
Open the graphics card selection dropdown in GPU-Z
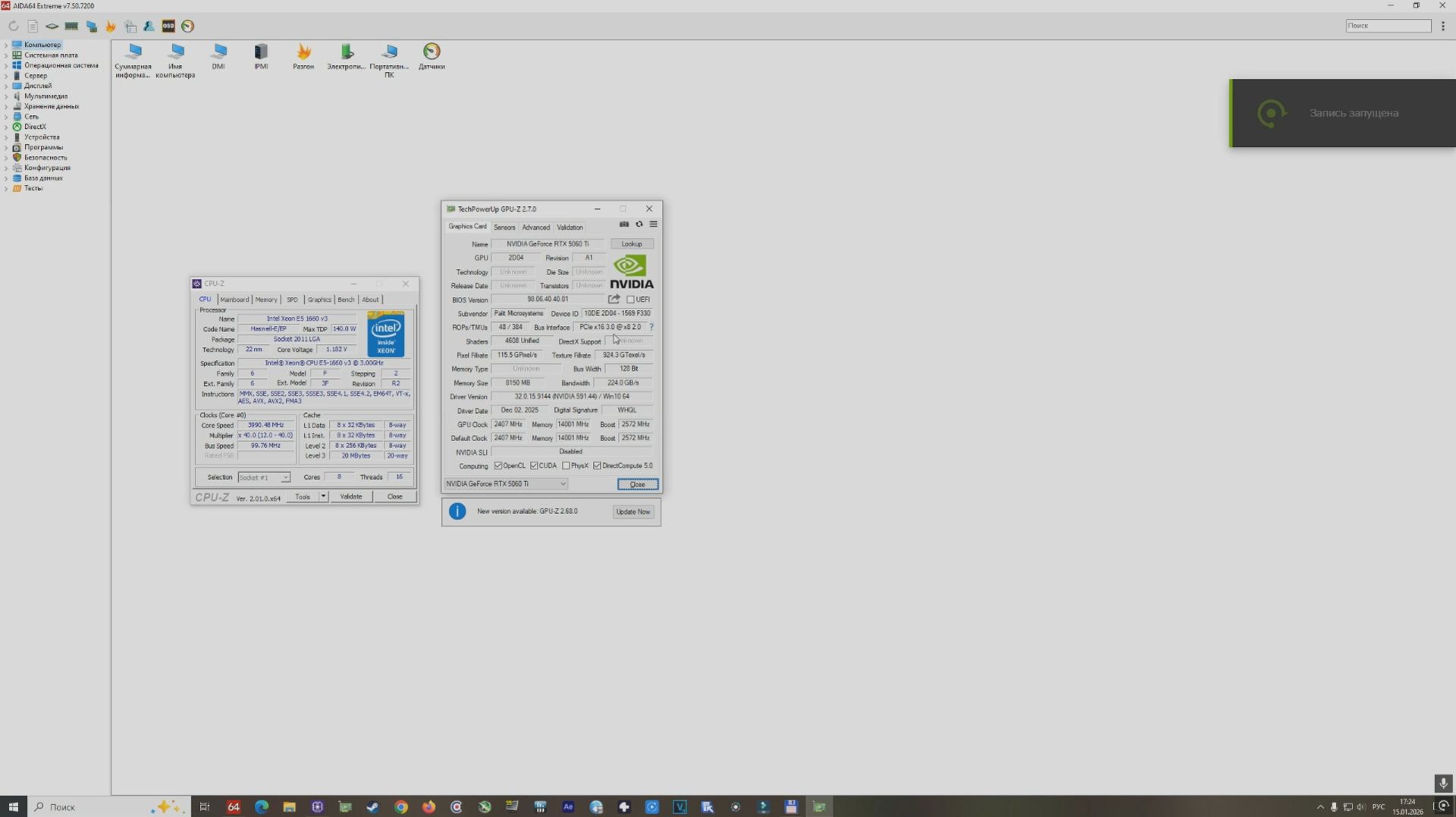[563, 484]
